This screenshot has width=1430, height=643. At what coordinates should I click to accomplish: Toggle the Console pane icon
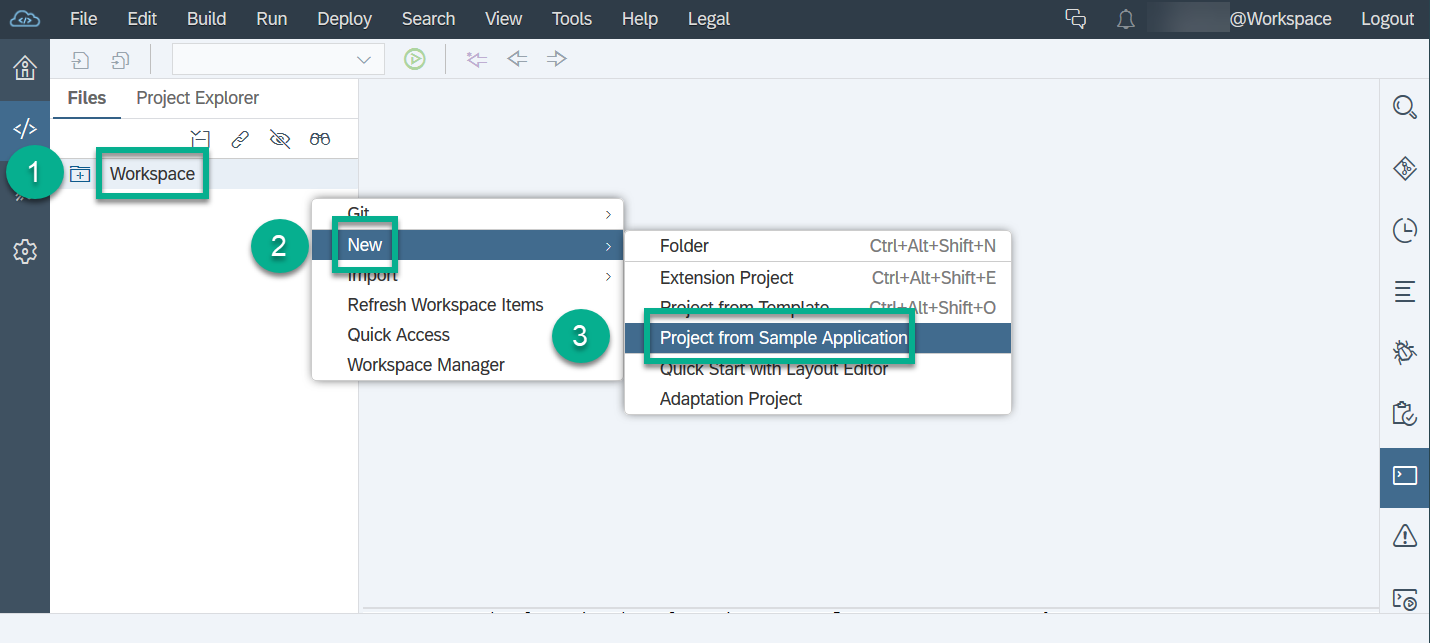1404,475
